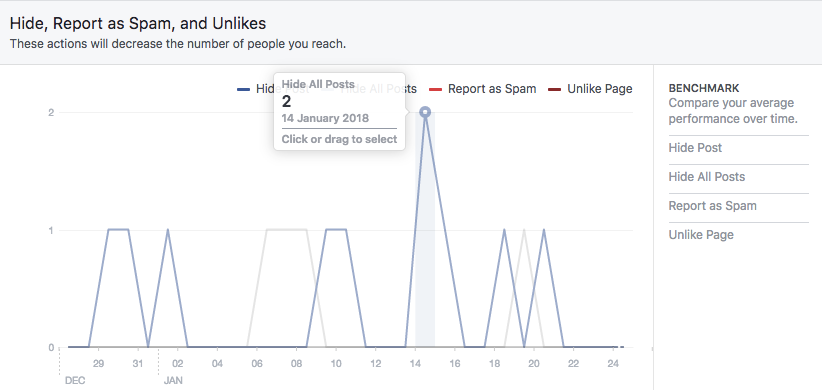Click the red Report as Spam swatch
This screenshot has height=390, width=822.
click(x=436, y=89)
